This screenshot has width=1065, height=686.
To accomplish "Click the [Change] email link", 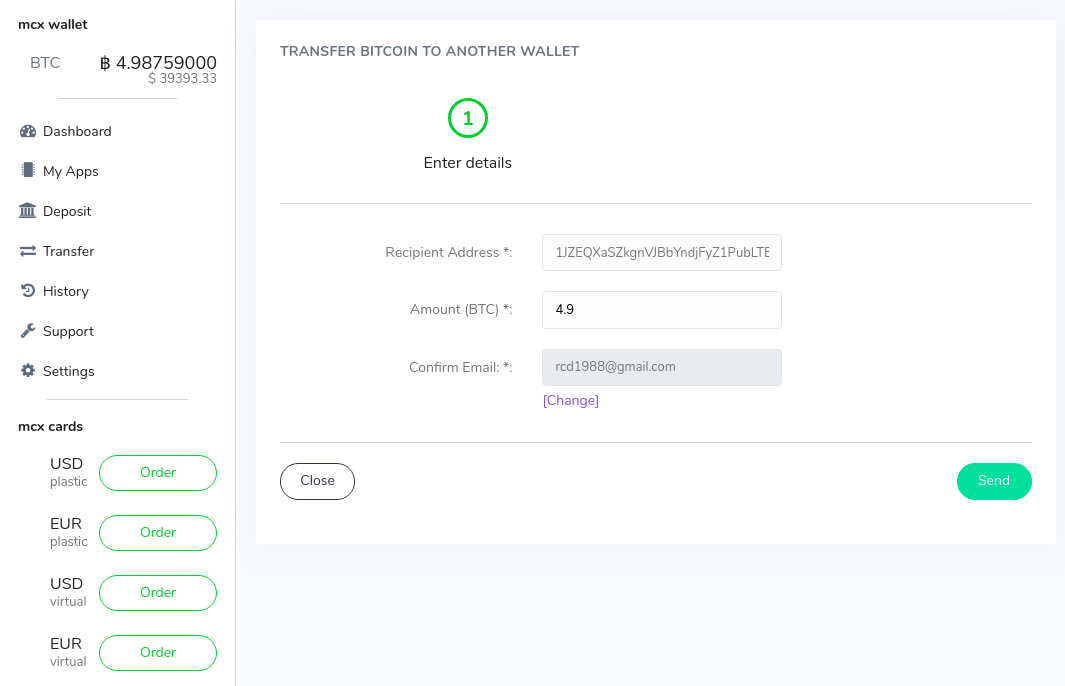I will coord(571,400).
